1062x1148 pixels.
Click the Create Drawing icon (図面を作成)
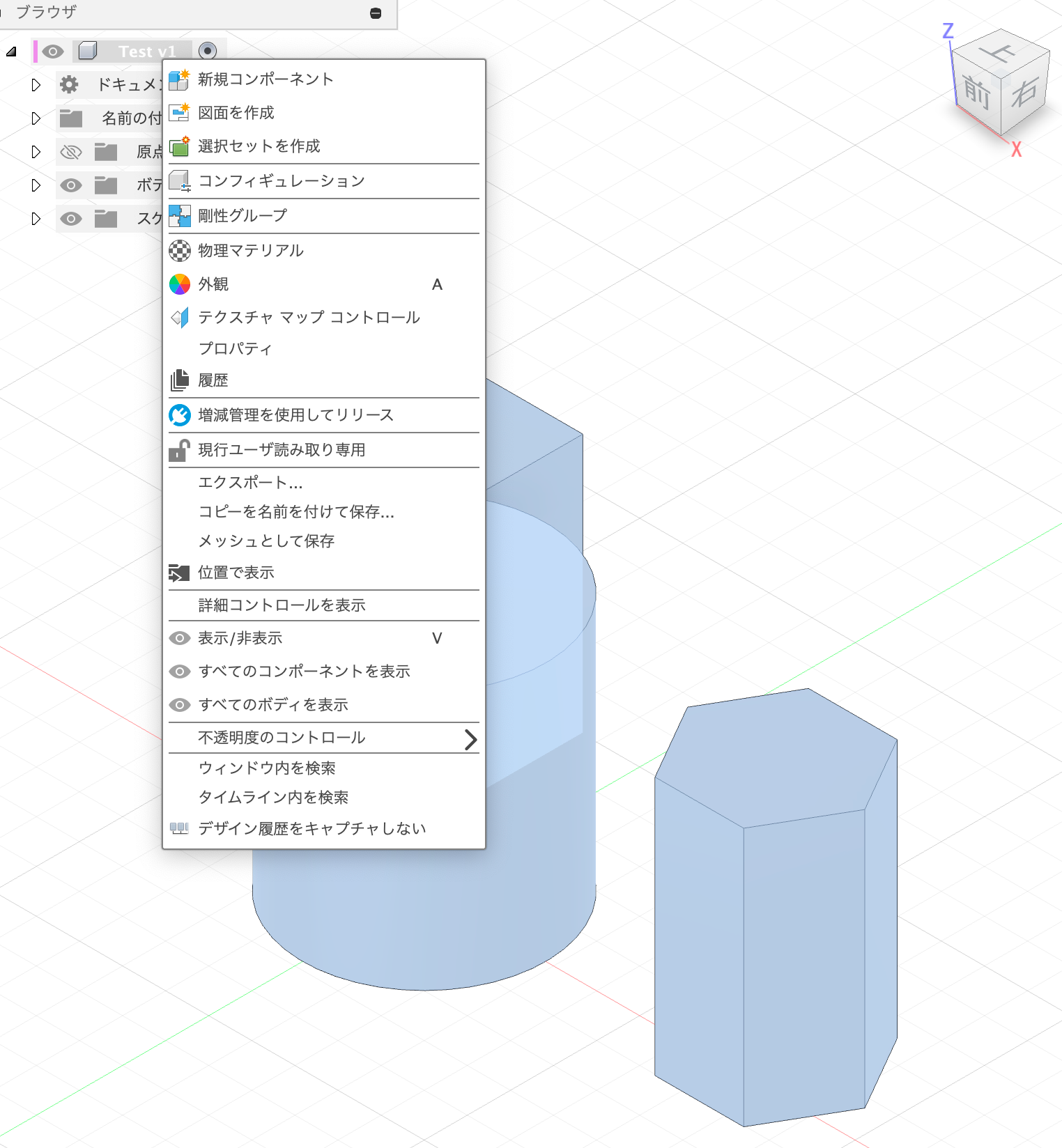click(180, 113)
